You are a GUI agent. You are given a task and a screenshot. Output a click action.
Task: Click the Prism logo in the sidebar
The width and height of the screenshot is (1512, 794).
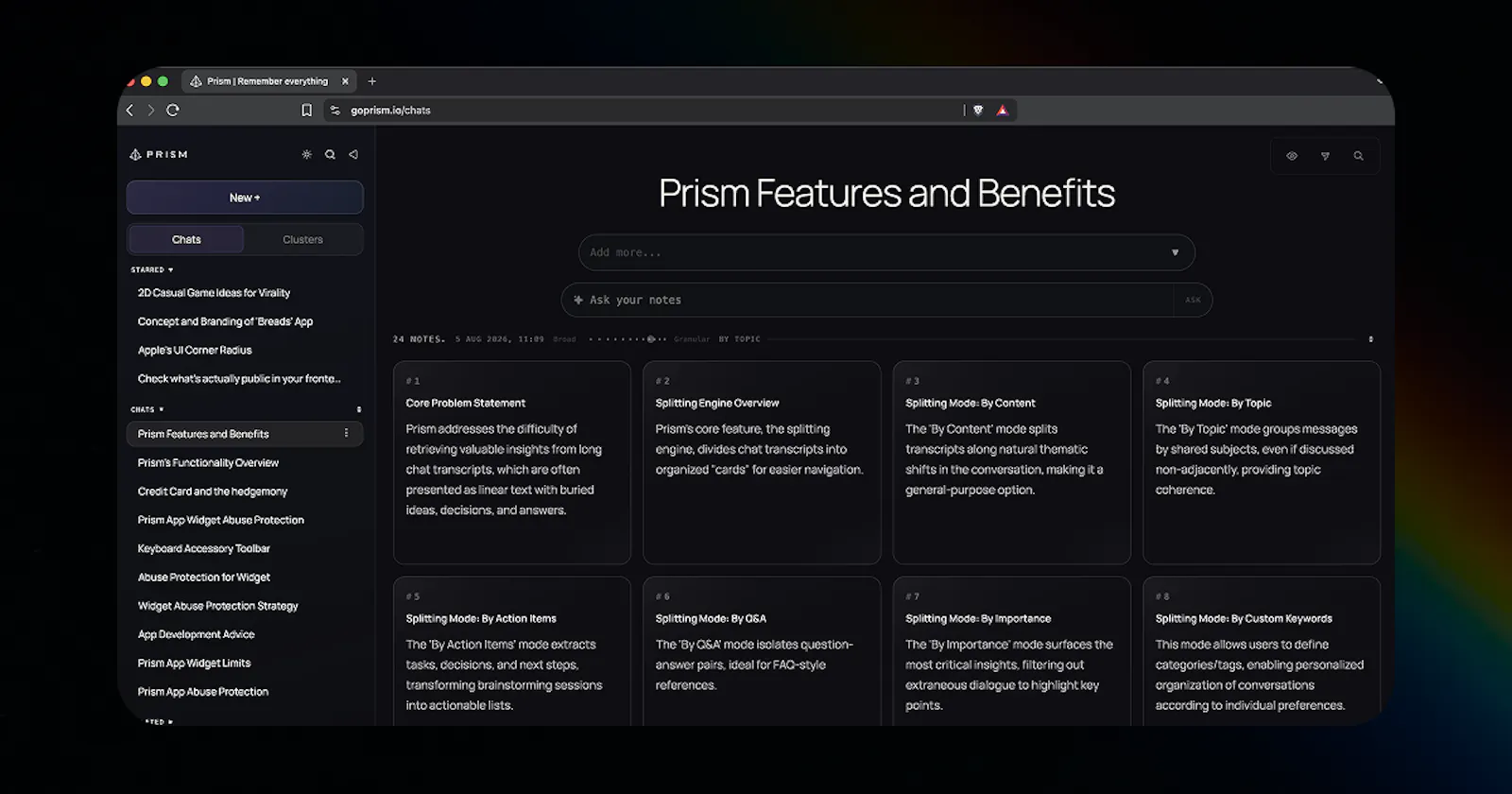pyautogui.click(x=159, y=154)
